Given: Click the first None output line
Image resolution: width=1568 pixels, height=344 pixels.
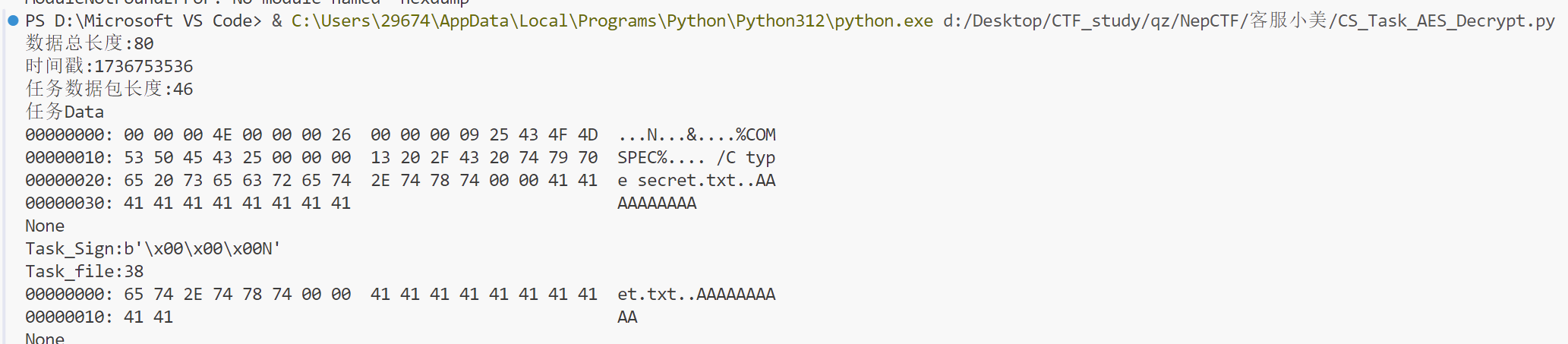Looking at the screenshot, I should [x=45, y=226].
